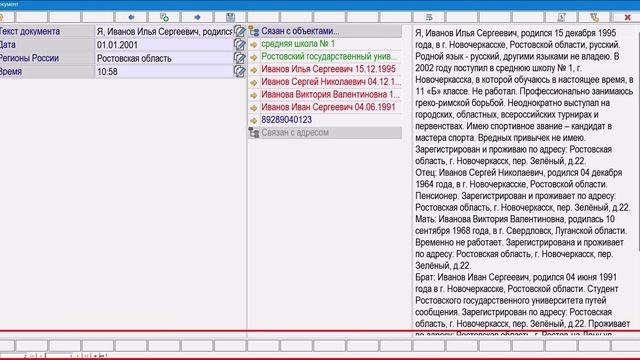Click the phone handset toolbar icon

(595, 17)
